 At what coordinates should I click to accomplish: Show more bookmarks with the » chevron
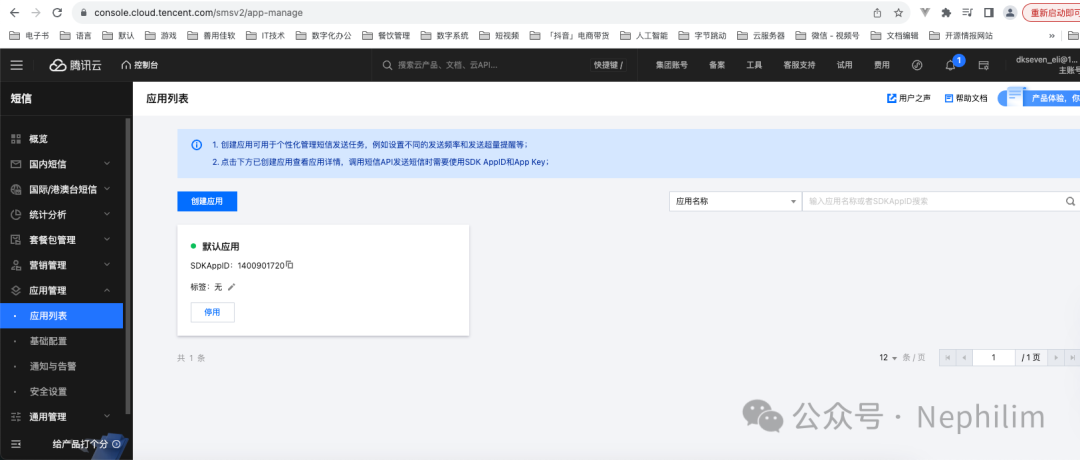tap(1052, 36)
